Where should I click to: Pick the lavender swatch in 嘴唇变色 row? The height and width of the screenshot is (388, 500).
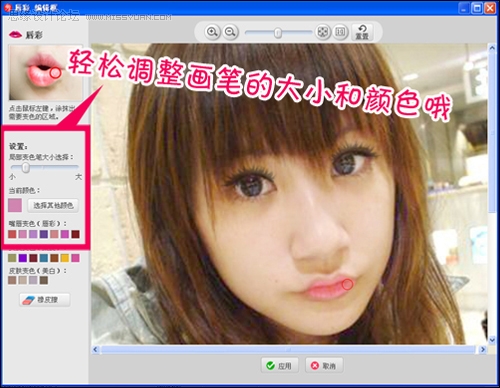click(33, 234)
